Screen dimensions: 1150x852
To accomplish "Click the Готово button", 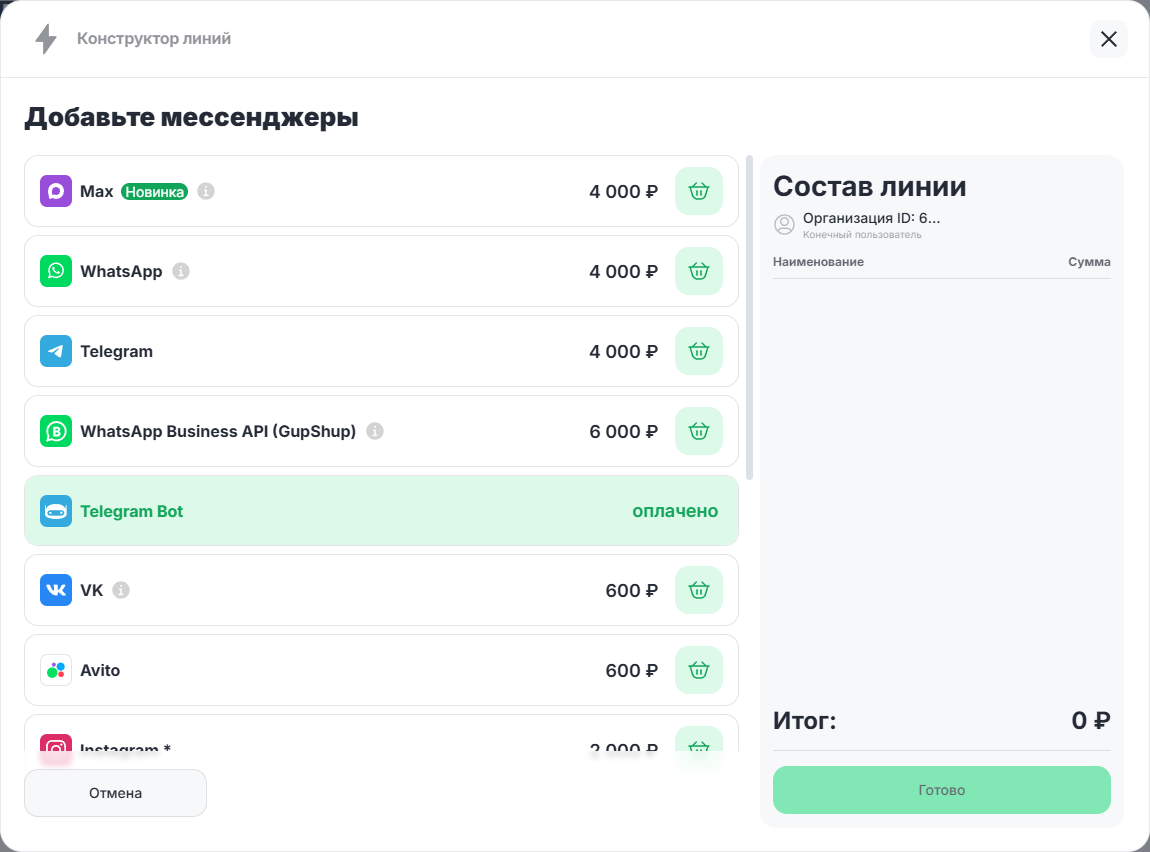I will 941,790.
